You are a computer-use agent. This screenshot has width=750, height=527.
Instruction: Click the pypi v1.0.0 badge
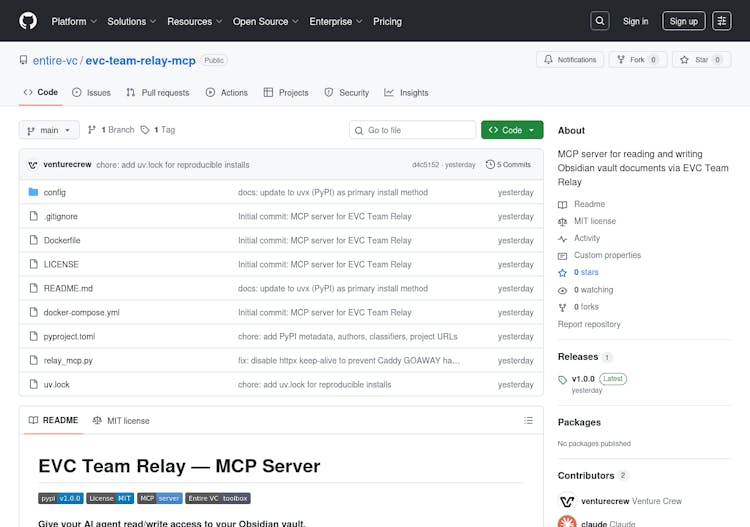tap(60, 498)
